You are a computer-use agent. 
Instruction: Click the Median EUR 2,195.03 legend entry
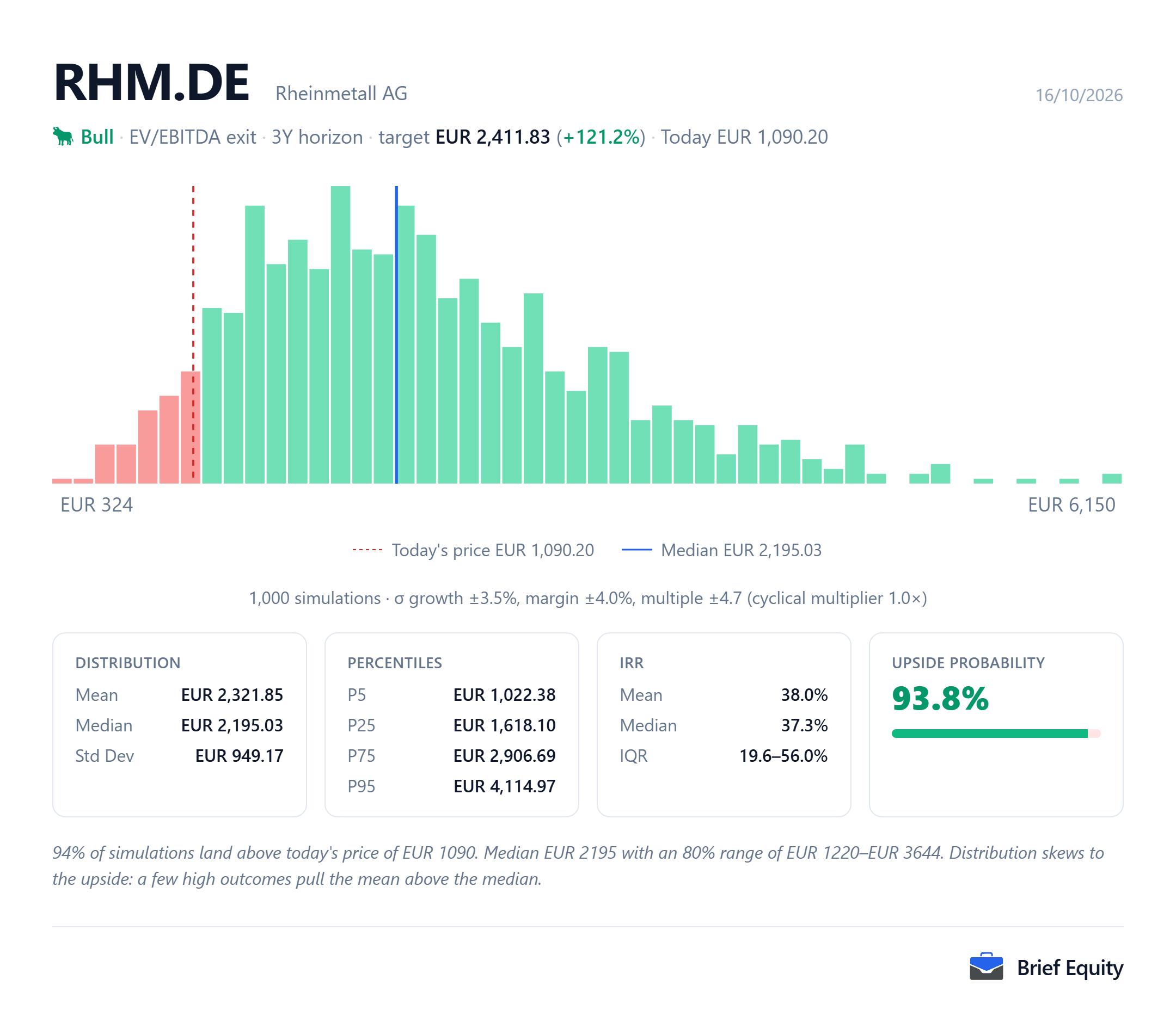point(721,550)
